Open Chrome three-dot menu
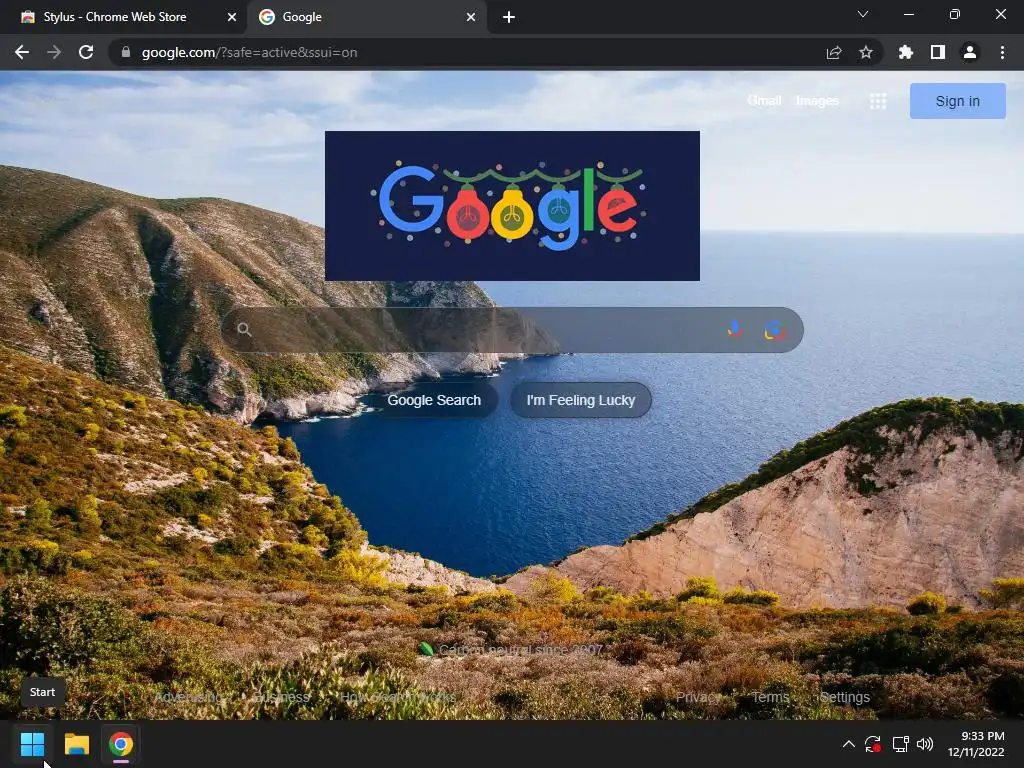 1002,52
